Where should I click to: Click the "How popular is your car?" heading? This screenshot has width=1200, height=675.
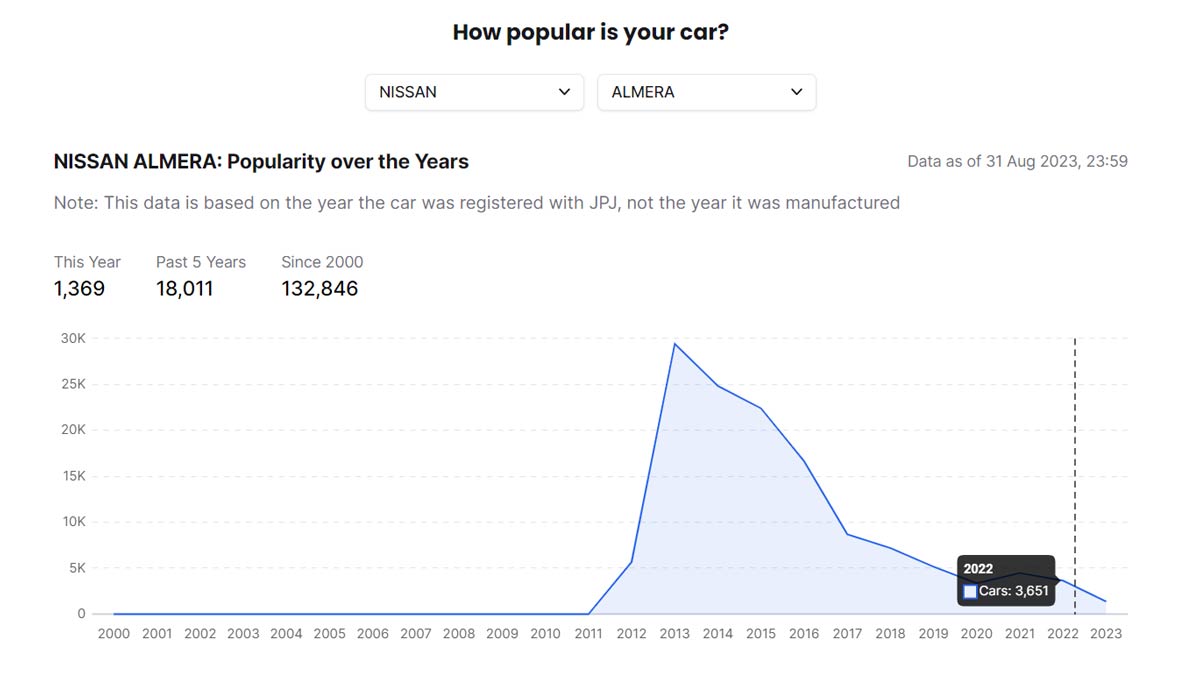[x=590, y=32]
